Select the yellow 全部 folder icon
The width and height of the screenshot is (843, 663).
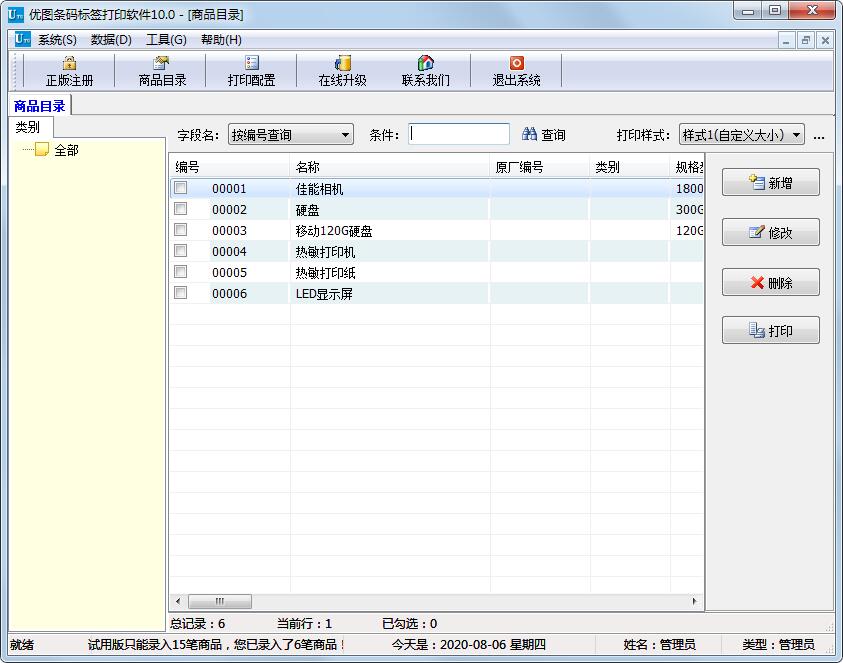pos(41,149)
